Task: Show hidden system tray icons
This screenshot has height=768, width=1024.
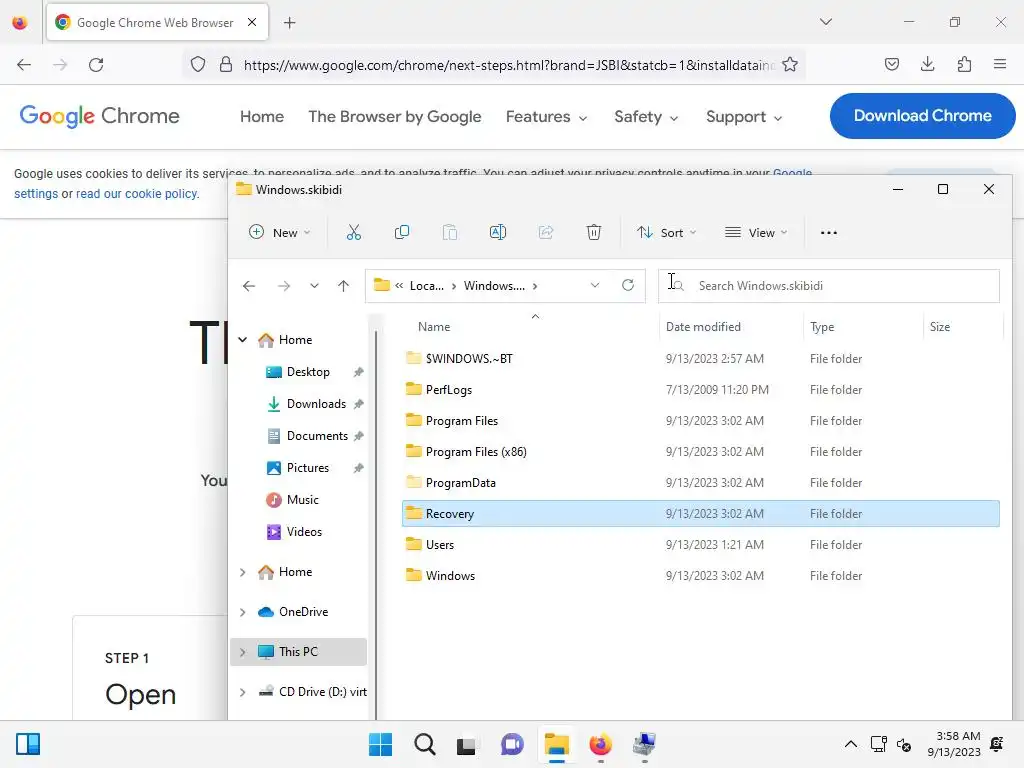Action: coord(850,744)
